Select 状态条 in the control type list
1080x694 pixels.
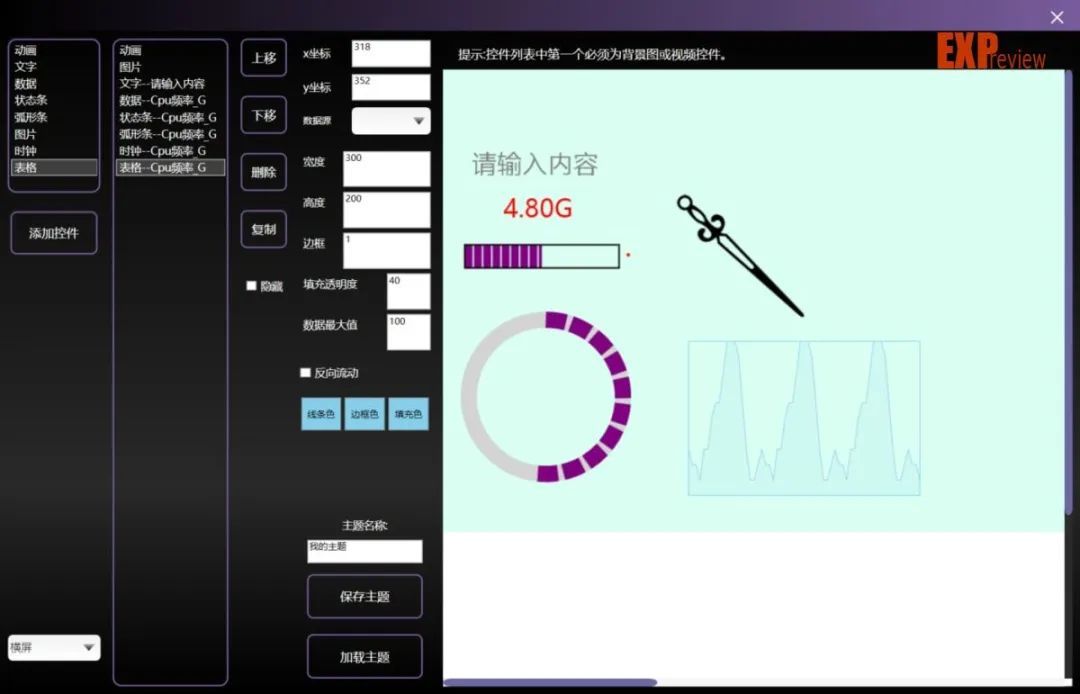click(x=54, y=101)
